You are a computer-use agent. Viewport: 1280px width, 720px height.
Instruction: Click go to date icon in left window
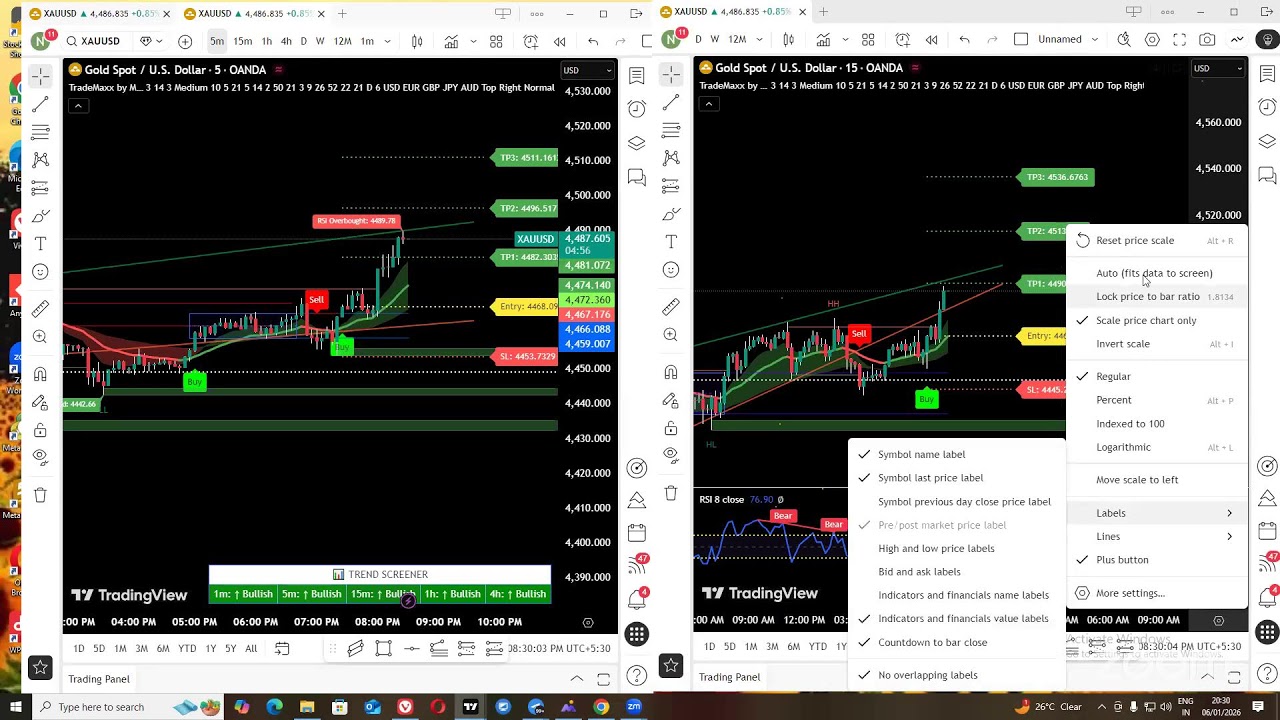[282, 649]
